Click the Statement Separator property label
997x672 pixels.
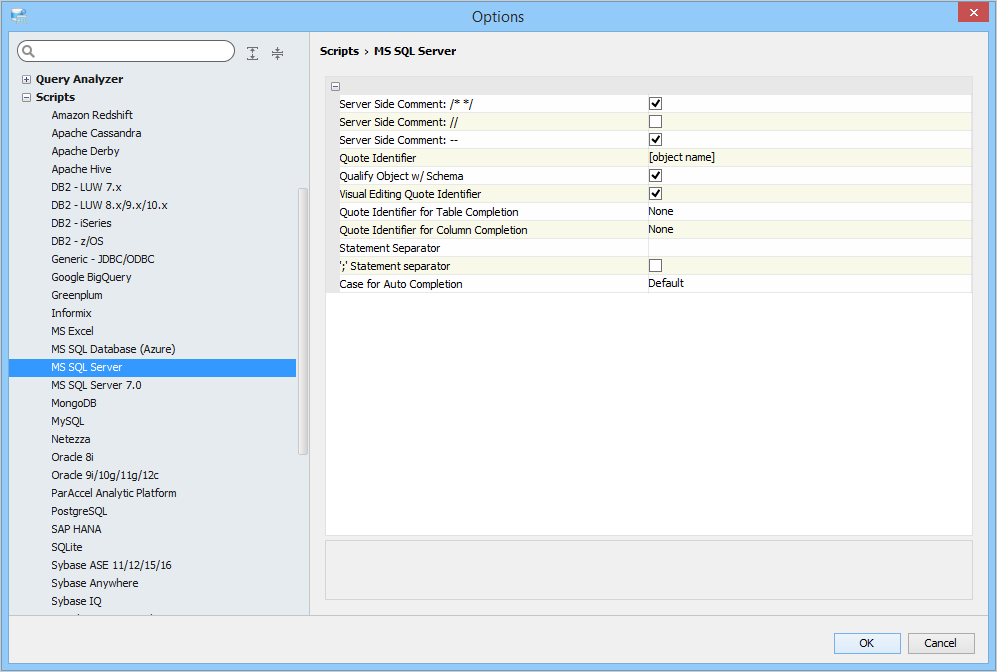[x=390, y=248]
